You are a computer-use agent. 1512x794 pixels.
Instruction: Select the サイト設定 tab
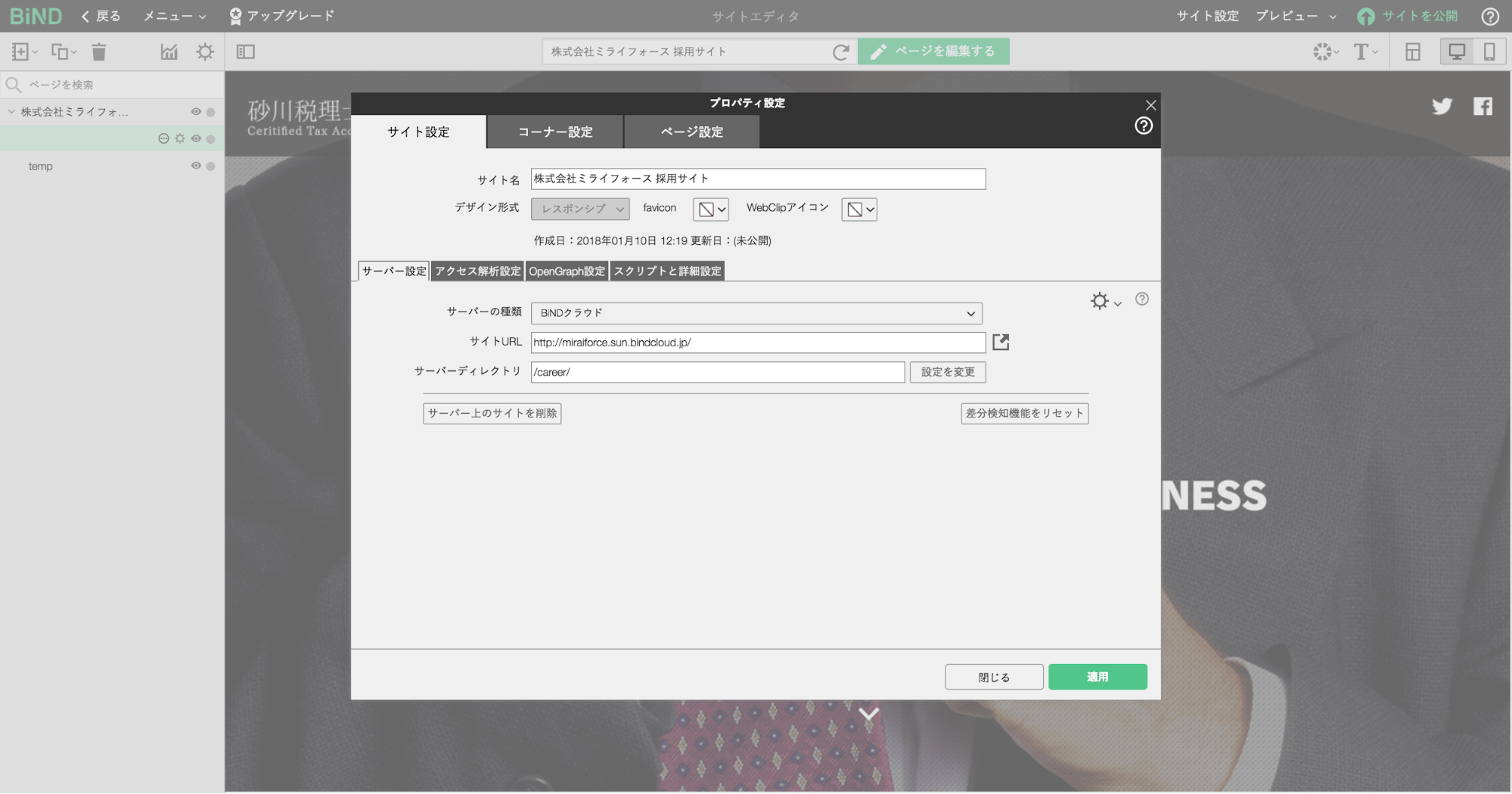point(419,132)
